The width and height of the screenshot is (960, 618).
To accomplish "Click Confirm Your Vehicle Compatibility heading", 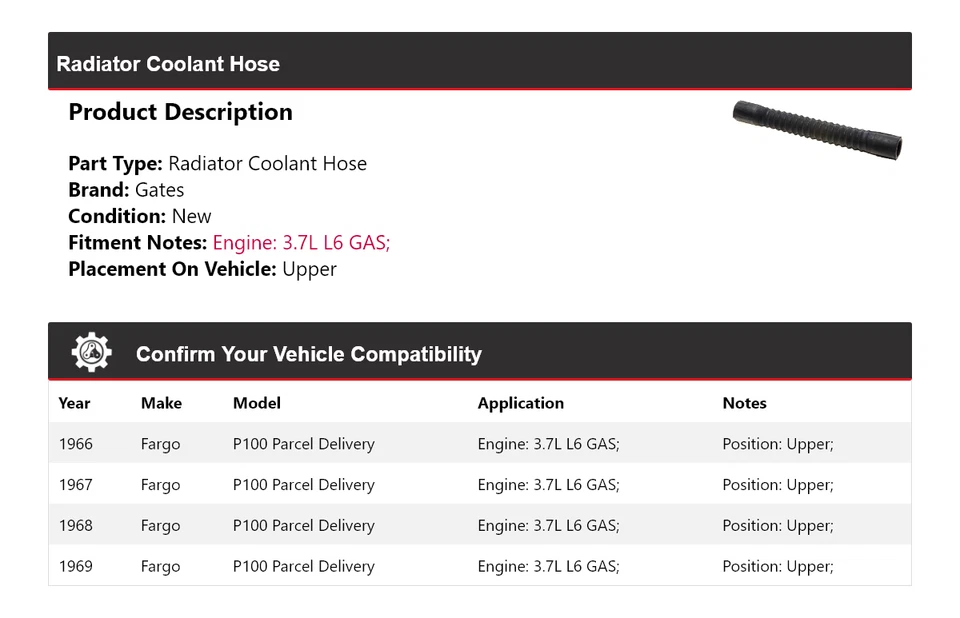I will (308, 354).
